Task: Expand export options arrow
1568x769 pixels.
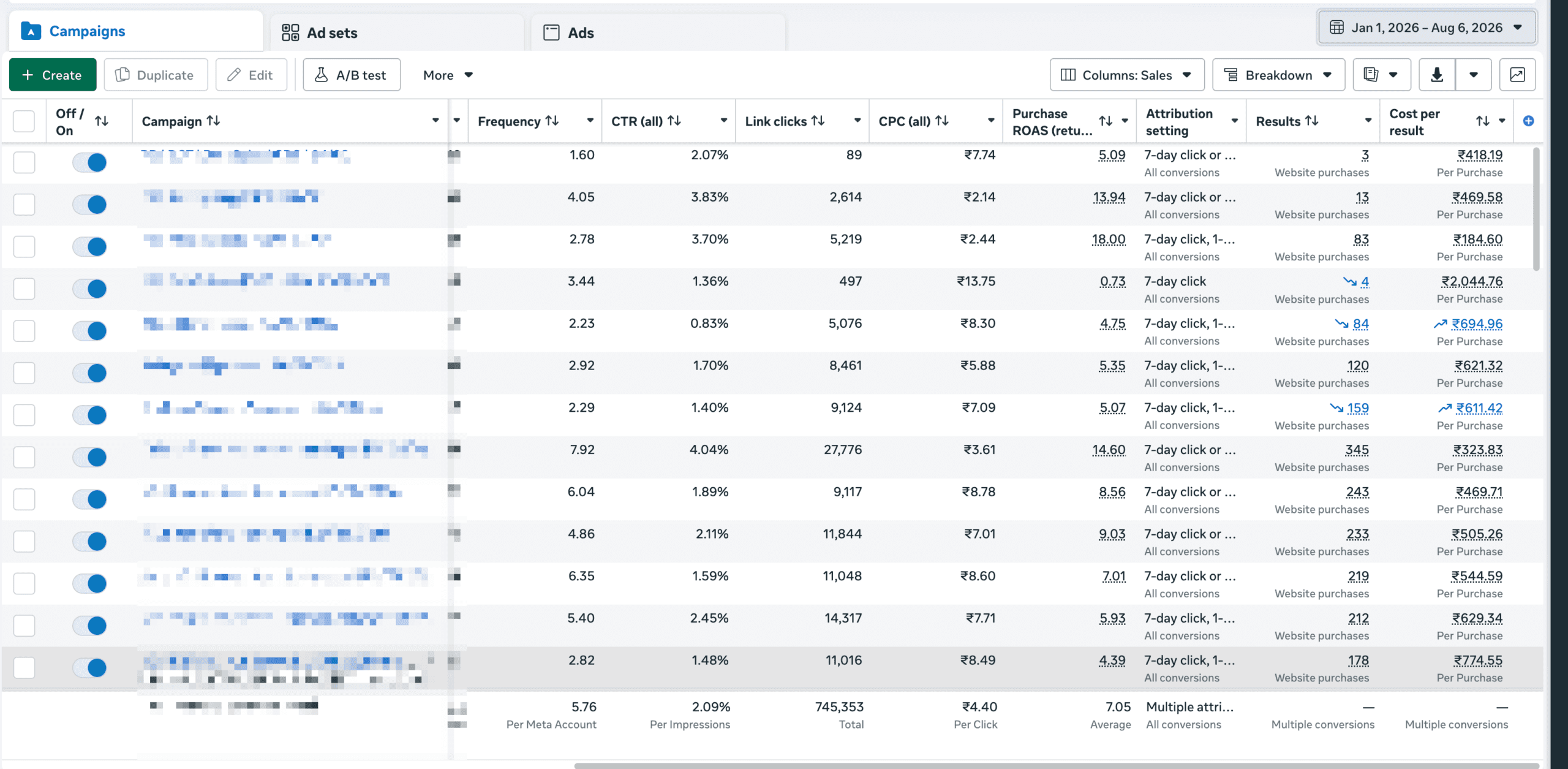Action: [1474, 75]
